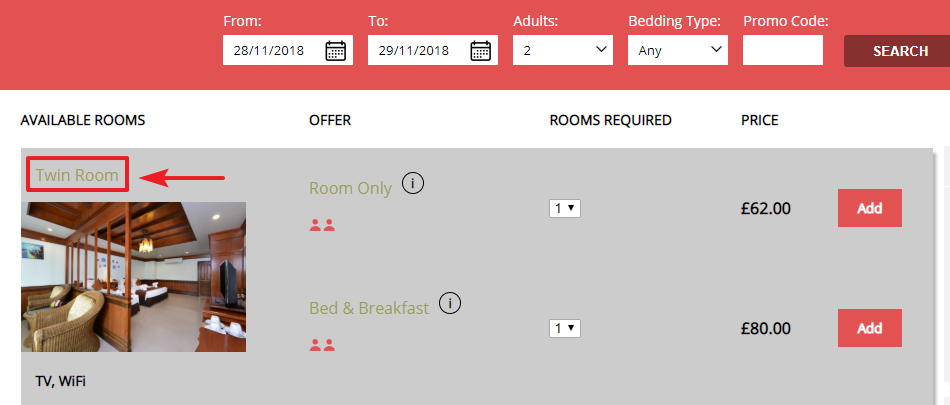Change rooms required for Room Only

pyautogui.click(x=565, y=209)
